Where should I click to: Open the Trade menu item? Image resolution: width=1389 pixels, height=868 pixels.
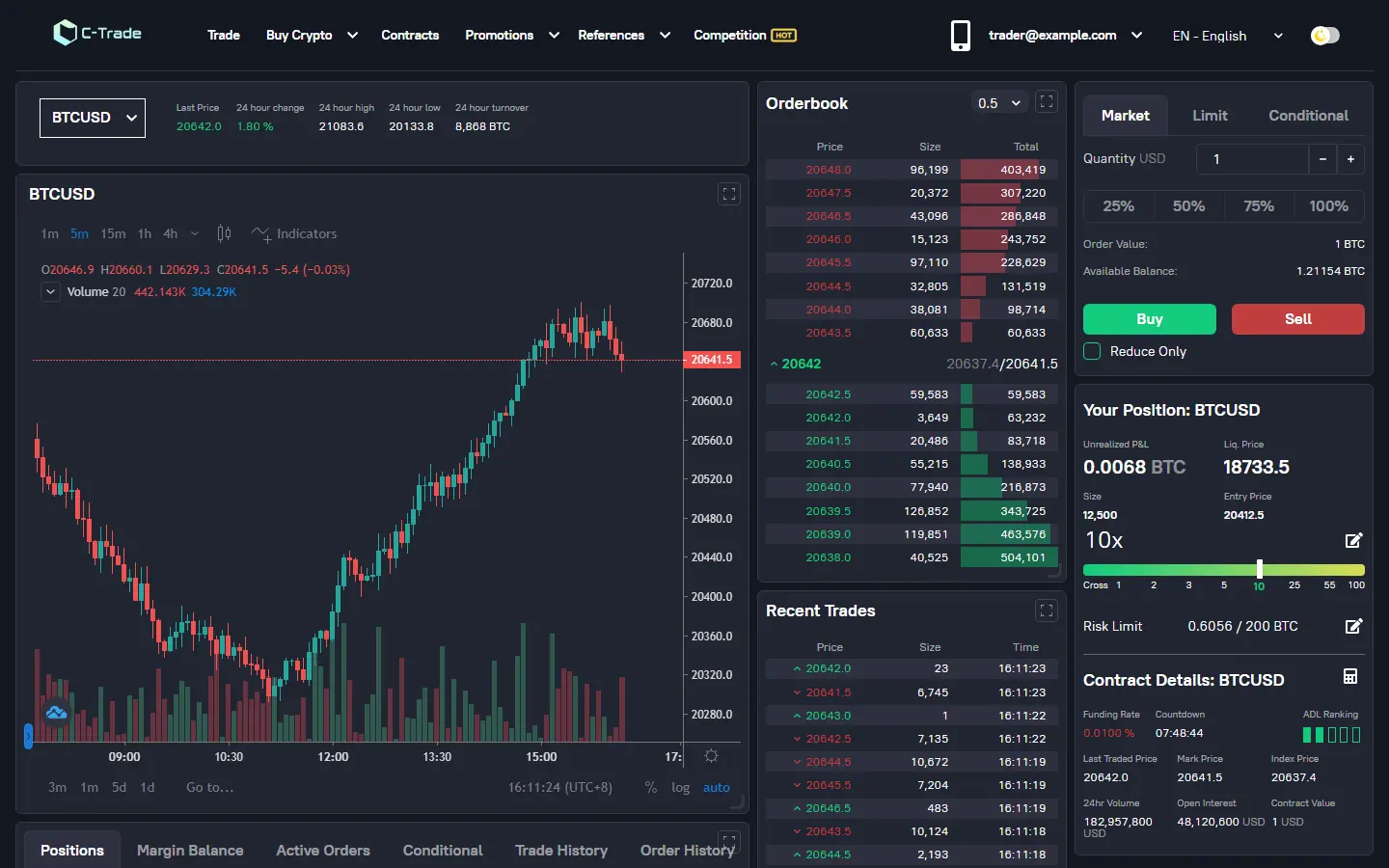click(x=224, y=36)
